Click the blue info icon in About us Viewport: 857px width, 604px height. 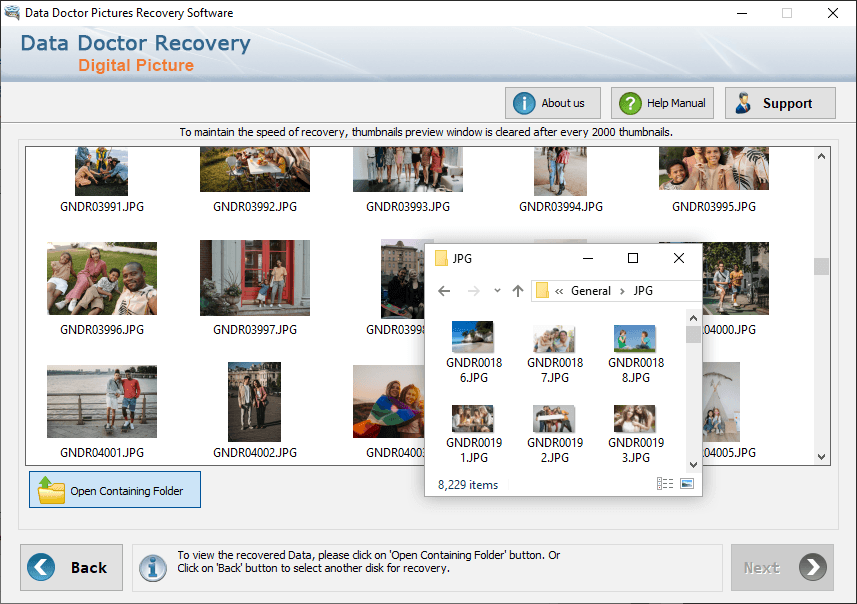524,103
